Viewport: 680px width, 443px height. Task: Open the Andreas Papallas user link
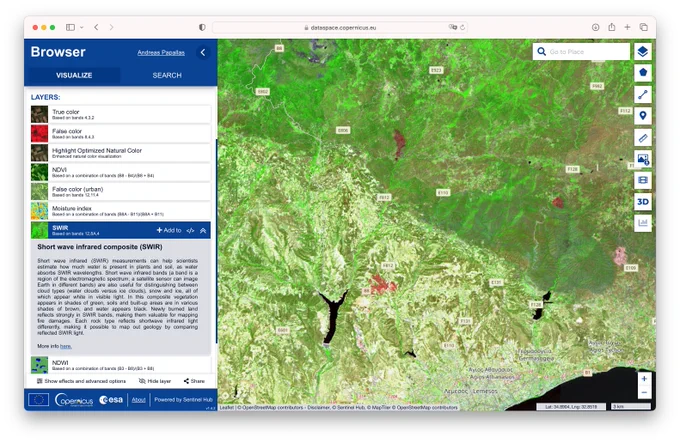[161, 52]
